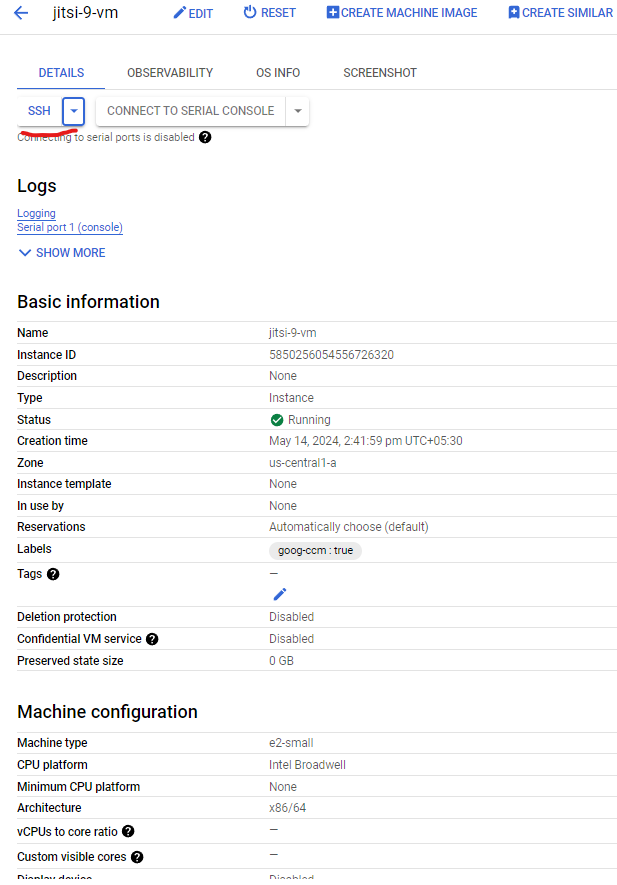
Task: Click CREATE SIMILAR
Action: click(561, 12)
